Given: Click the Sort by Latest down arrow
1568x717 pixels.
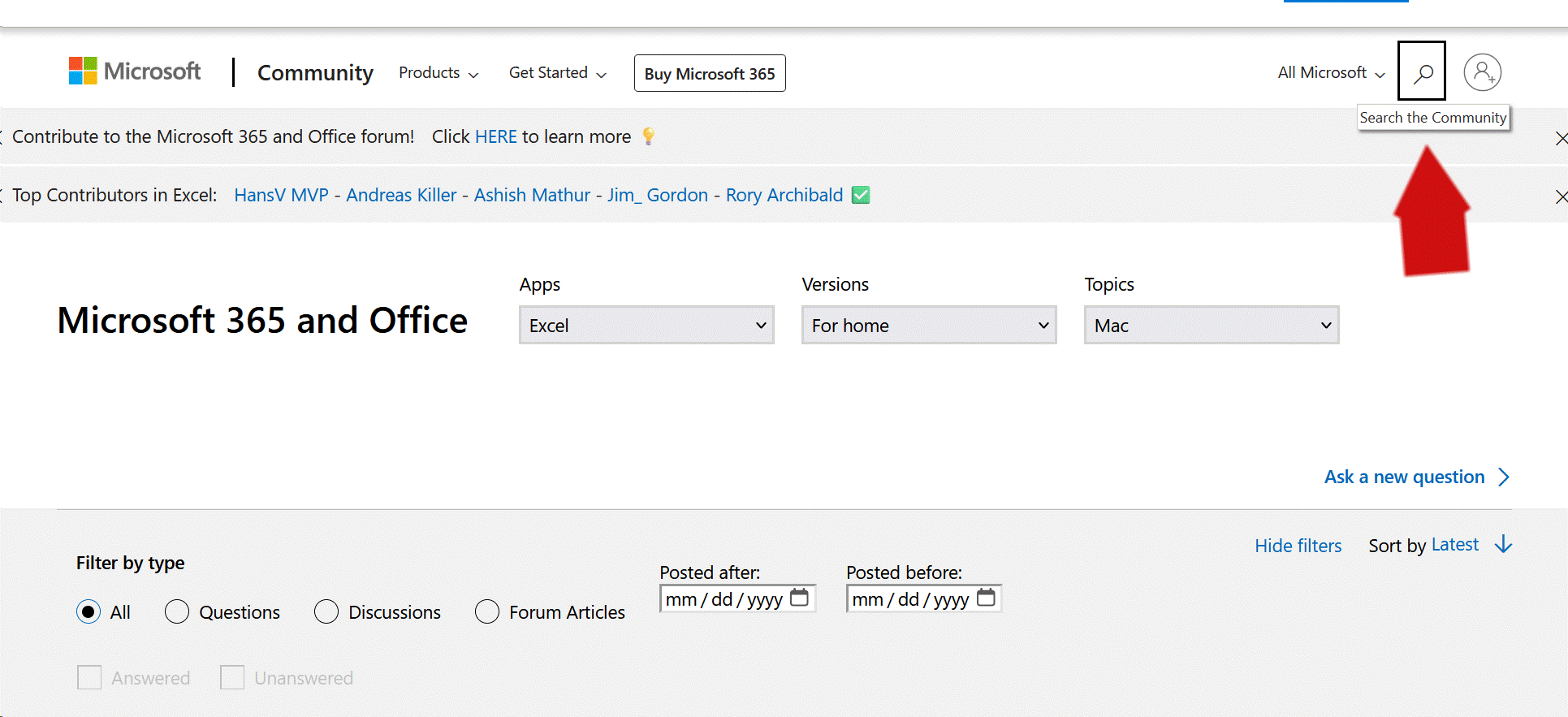Looking at the screenshot, I should pyautogui.click(x=1503, y=544).
